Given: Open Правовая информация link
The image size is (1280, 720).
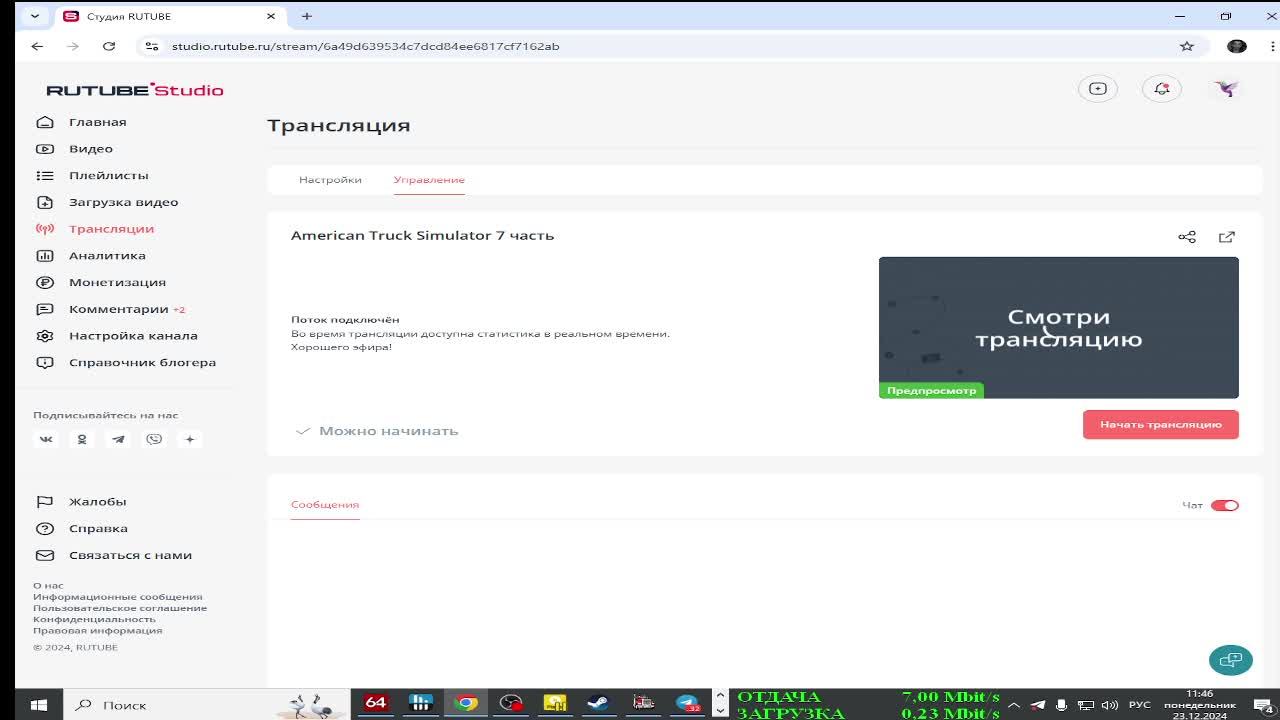Looking at the screenshot, I should pos(97,630).
